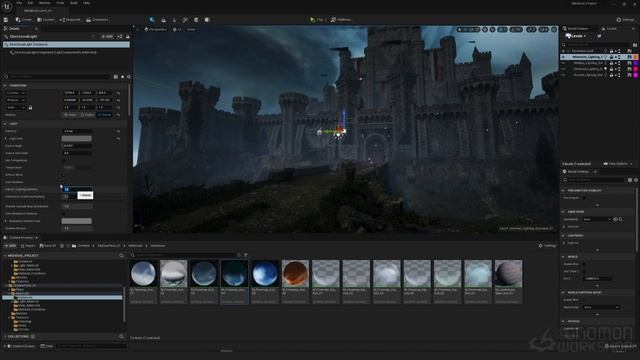Open the Platforms menu
This screenshot has width=640, height=360.
(x=341, y=20)
